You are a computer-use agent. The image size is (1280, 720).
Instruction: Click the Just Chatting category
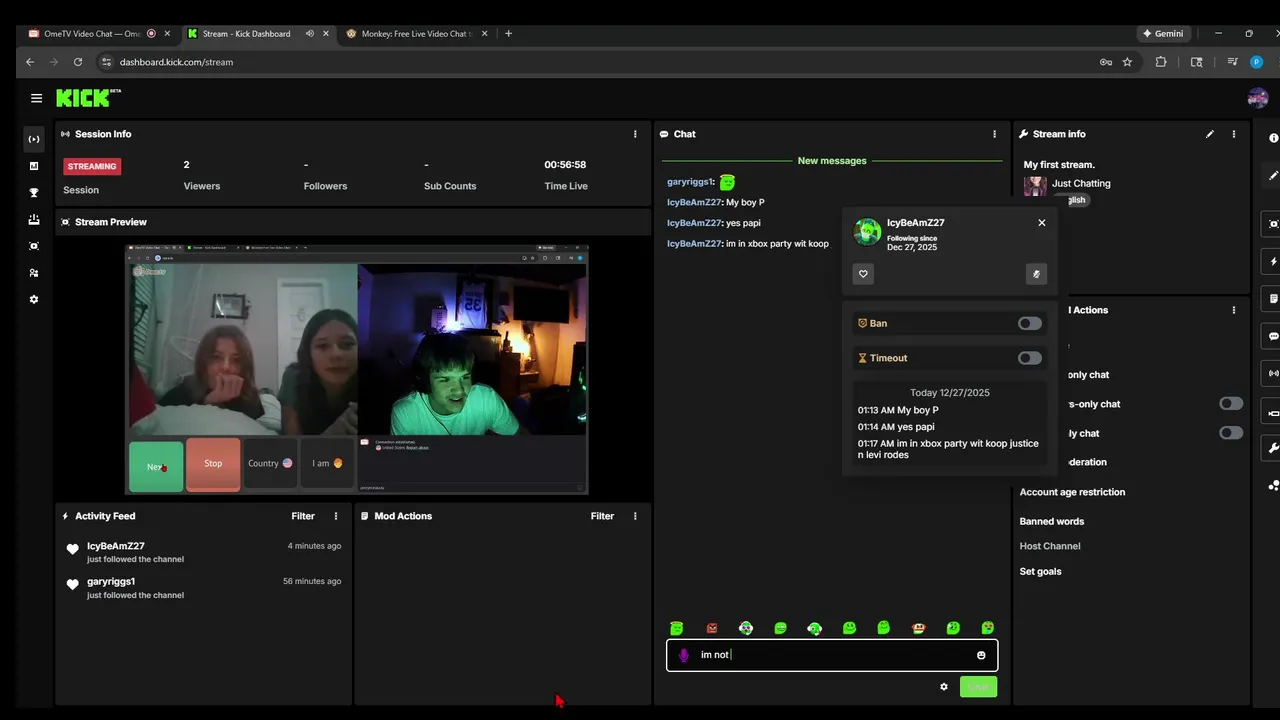pos(1081,184)
